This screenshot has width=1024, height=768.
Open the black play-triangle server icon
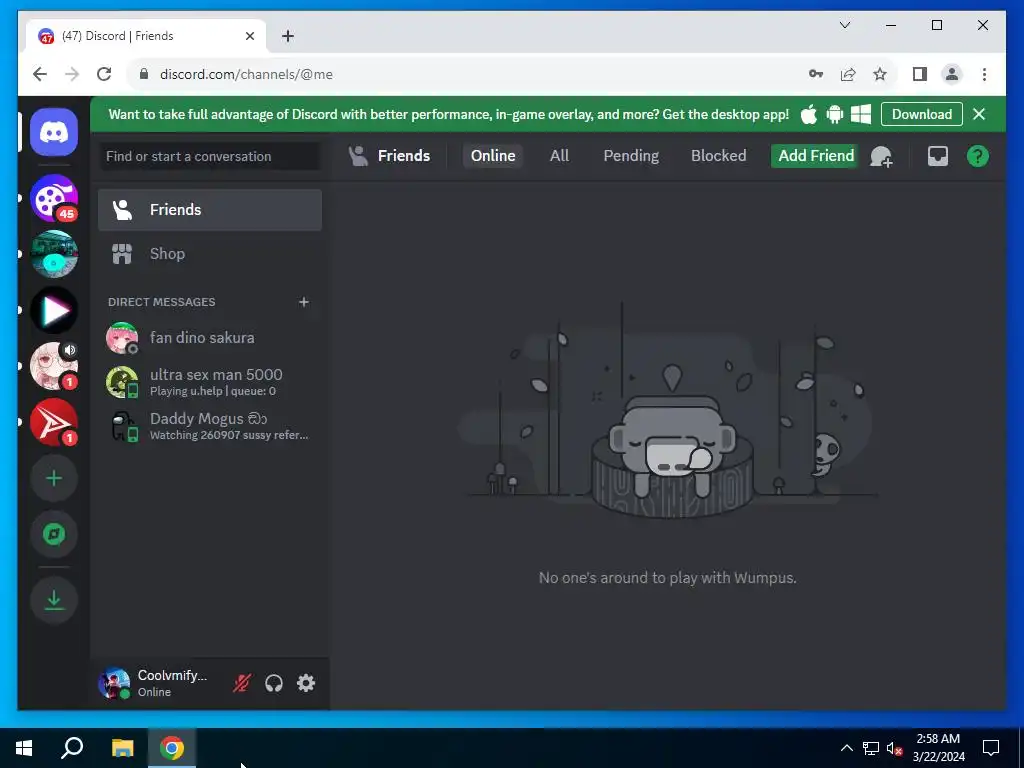coord(54,310)
